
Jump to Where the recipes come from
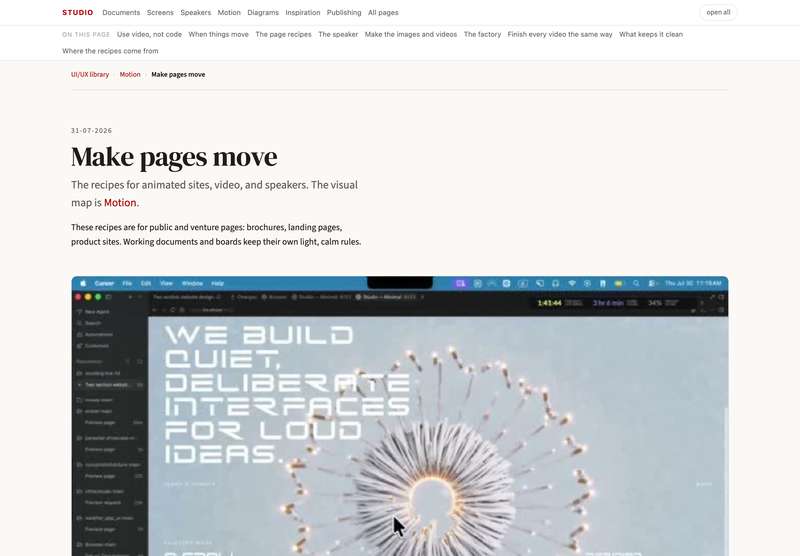coord(110,51)
